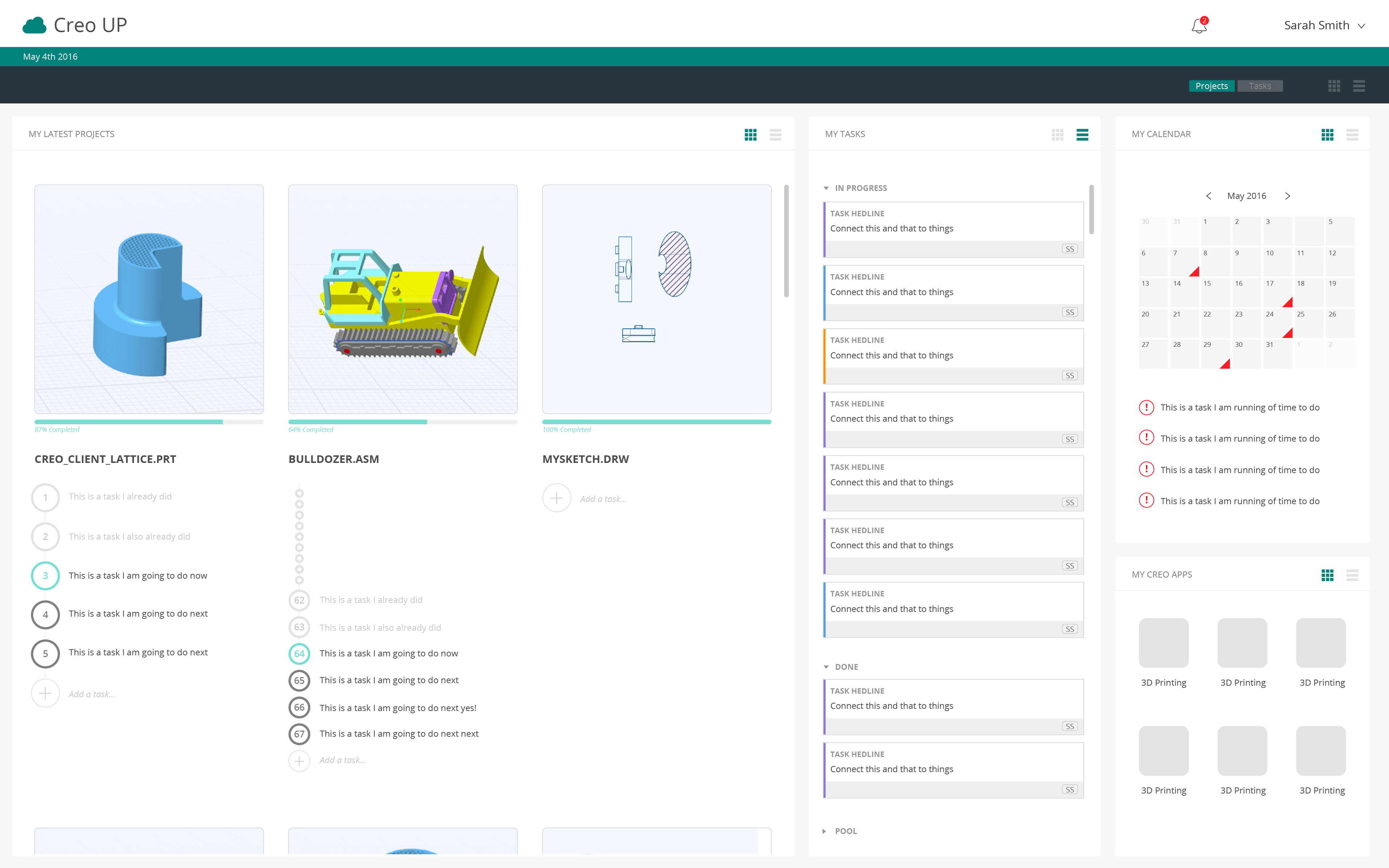The image size is (1389, 868).
Task: Open the first 3D Printing app
Action: pyautogui.click(x=1163, y=642)
